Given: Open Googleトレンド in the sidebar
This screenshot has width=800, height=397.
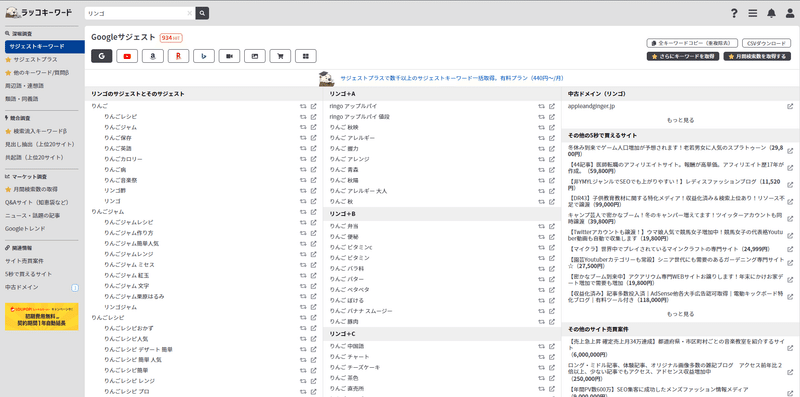Looking at the screenshot, I should tap(25, 229).
